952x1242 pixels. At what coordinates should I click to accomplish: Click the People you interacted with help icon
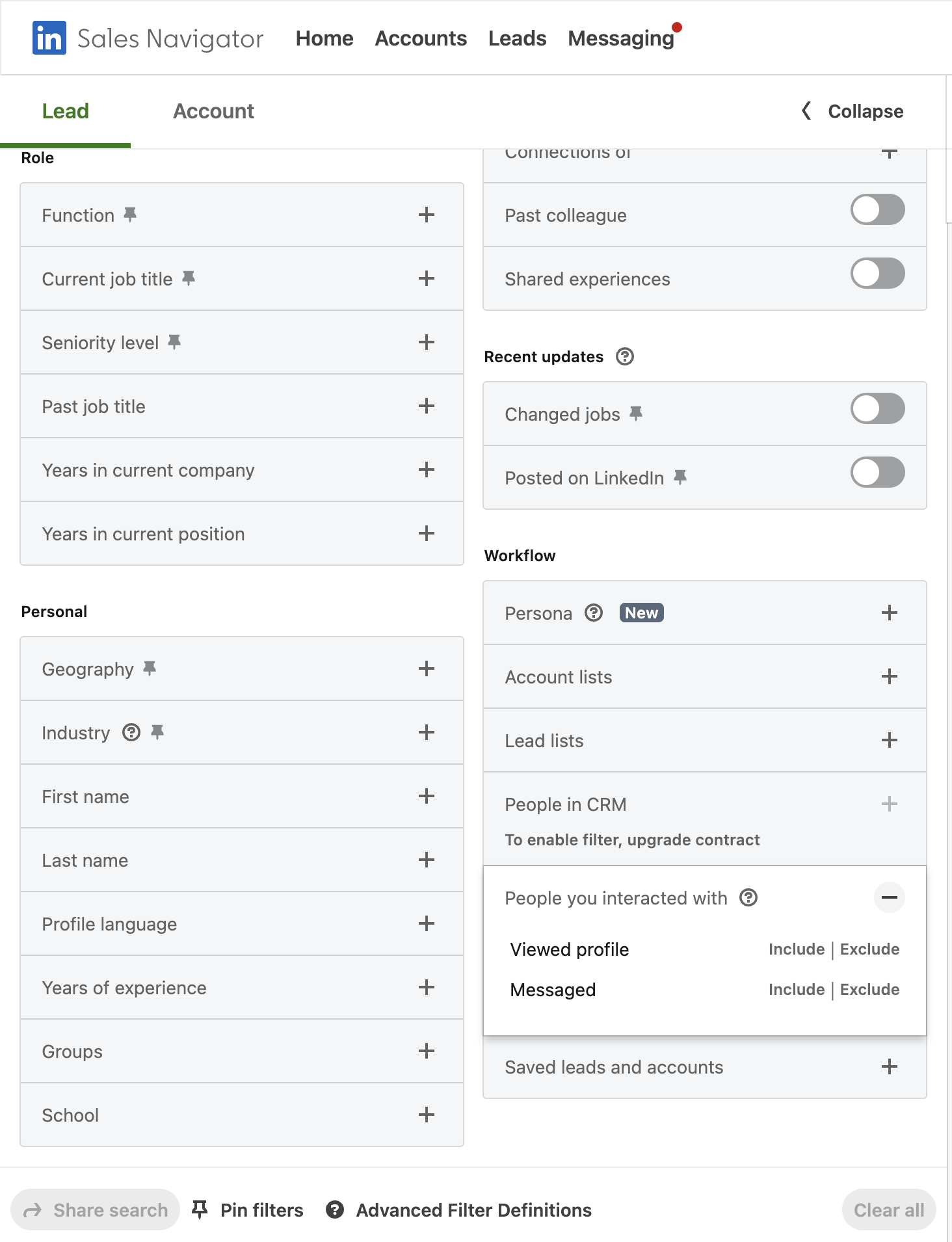[748, 898]
